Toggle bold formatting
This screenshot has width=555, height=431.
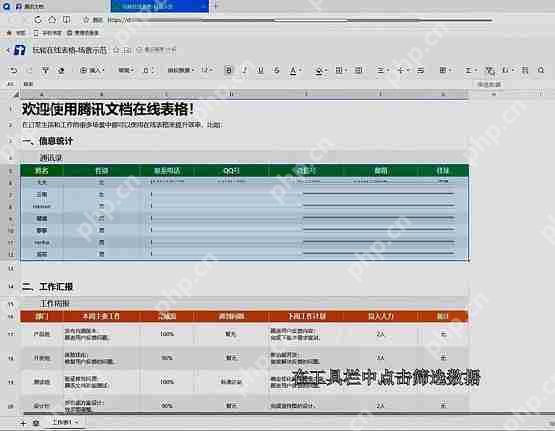(229, 70)
